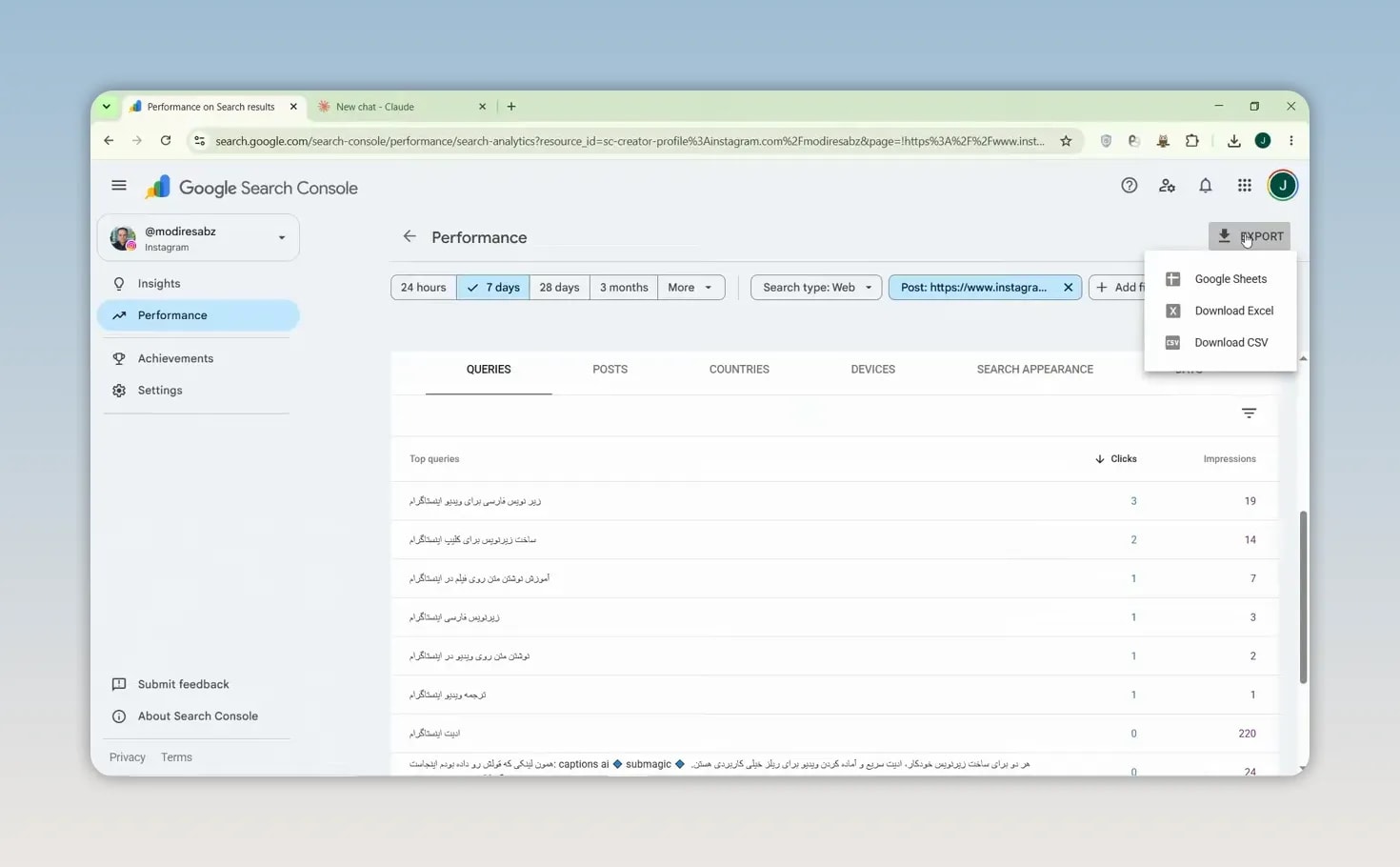Open the tab search chevron
Viewport: 1400px width, 867px height.
[107, 107]
